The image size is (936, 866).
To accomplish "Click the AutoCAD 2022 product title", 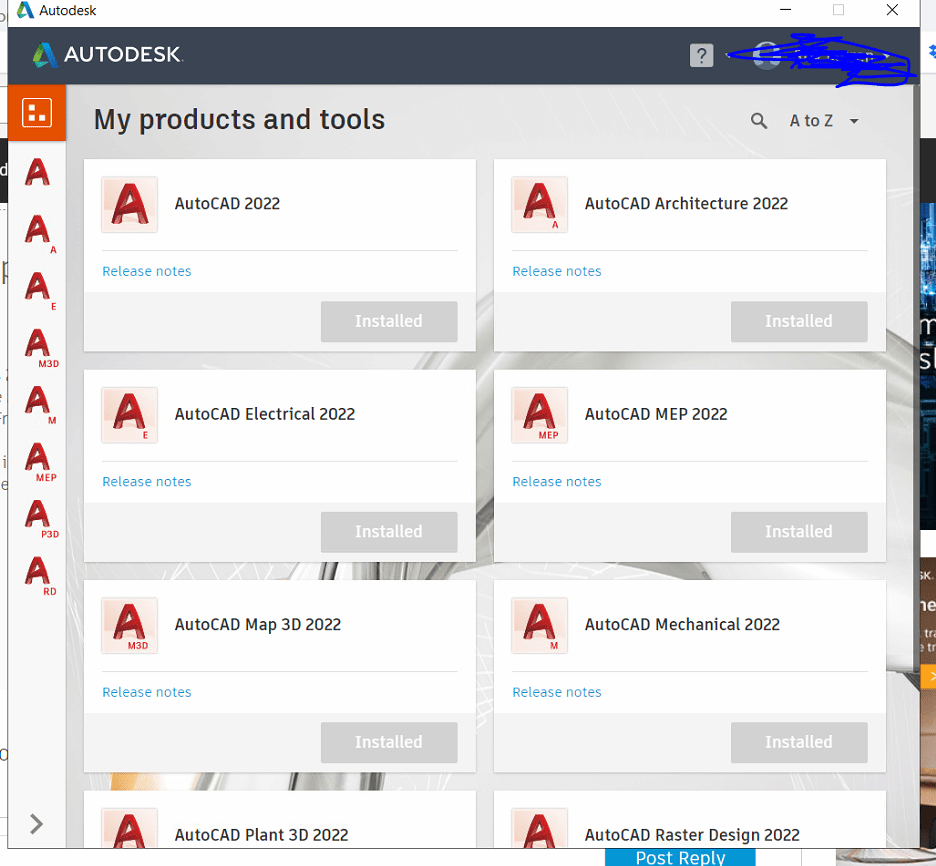I will click(227, 204).
